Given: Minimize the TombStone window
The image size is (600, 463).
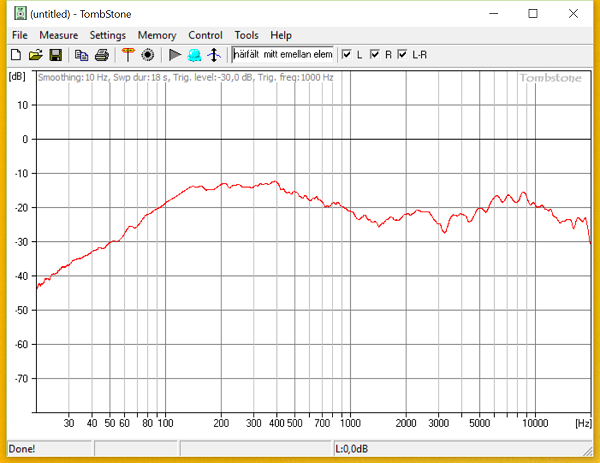Looking at the screenshot, I should (494, 14).
